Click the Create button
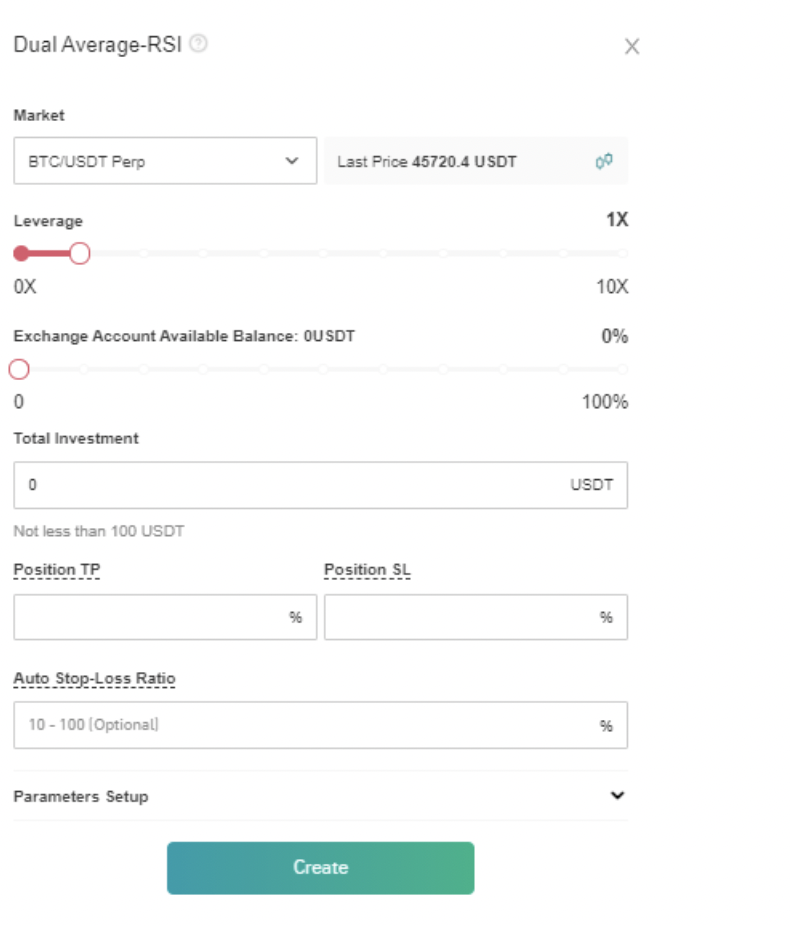The width and height of the screenshot is (790, 926). coord(320,868)
